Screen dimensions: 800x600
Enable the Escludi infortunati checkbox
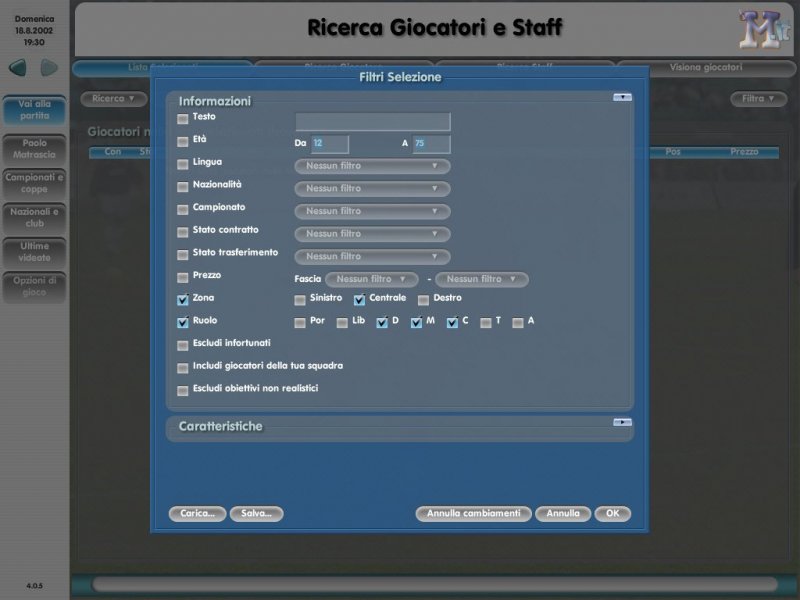point(182,345)
